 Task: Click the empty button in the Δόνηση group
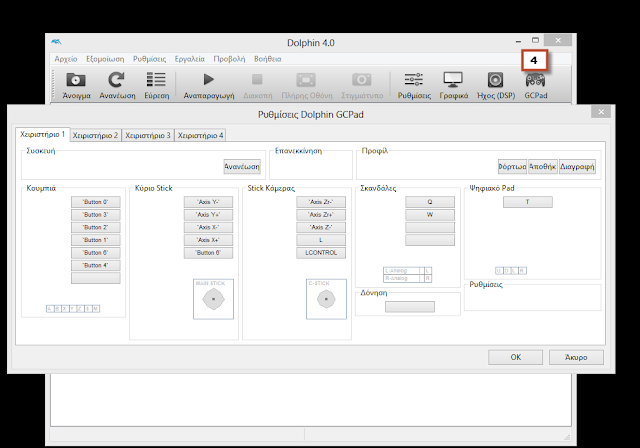pos(410,307)
